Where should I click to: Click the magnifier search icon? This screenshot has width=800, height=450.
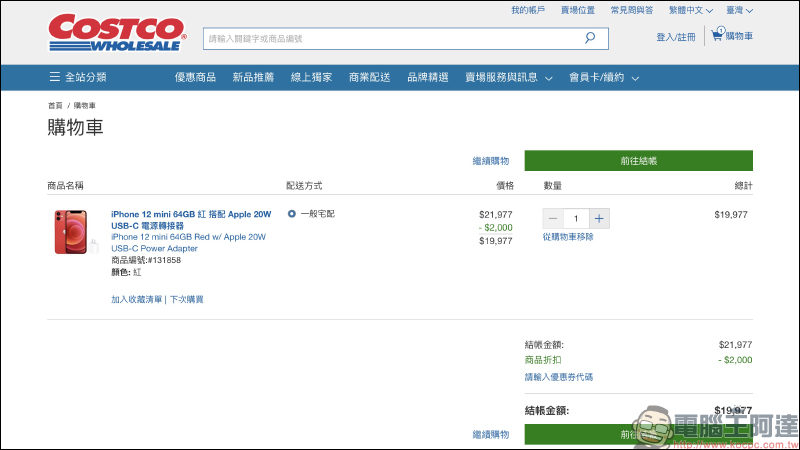click(x=590, y=38)
